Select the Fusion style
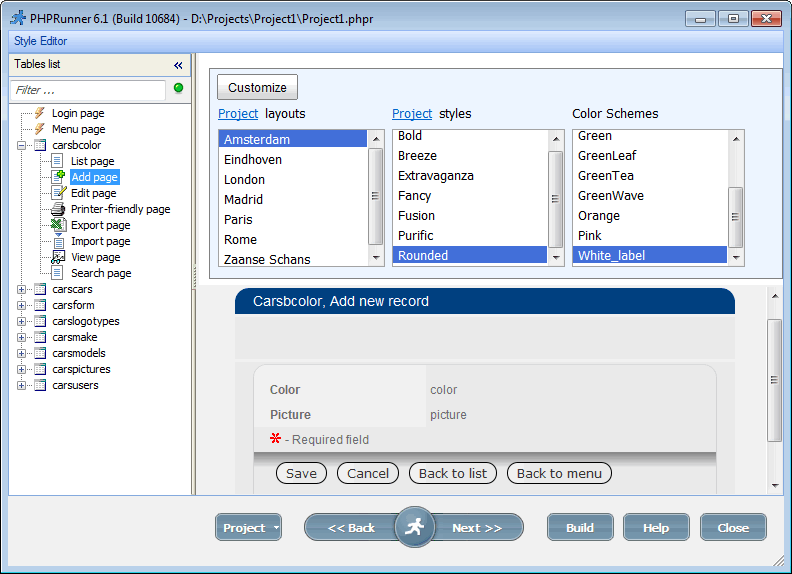Screen dimensions: 792x574 (x=470, y=216)
